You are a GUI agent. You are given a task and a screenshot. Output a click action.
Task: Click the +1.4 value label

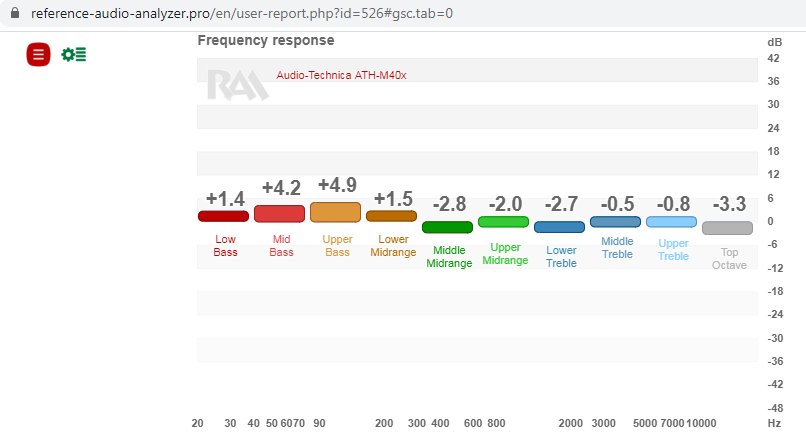coord(225,199)
